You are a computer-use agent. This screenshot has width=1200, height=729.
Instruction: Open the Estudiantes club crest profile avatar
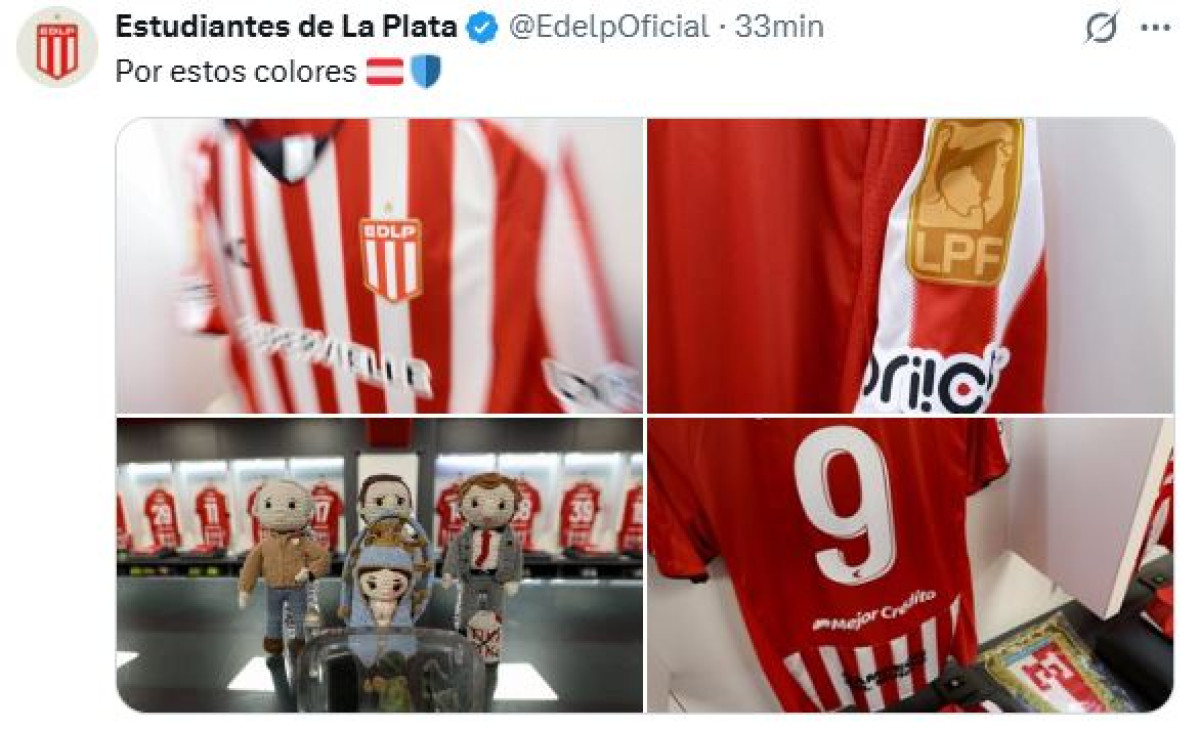pyautogui.click(x=57, y=47)
